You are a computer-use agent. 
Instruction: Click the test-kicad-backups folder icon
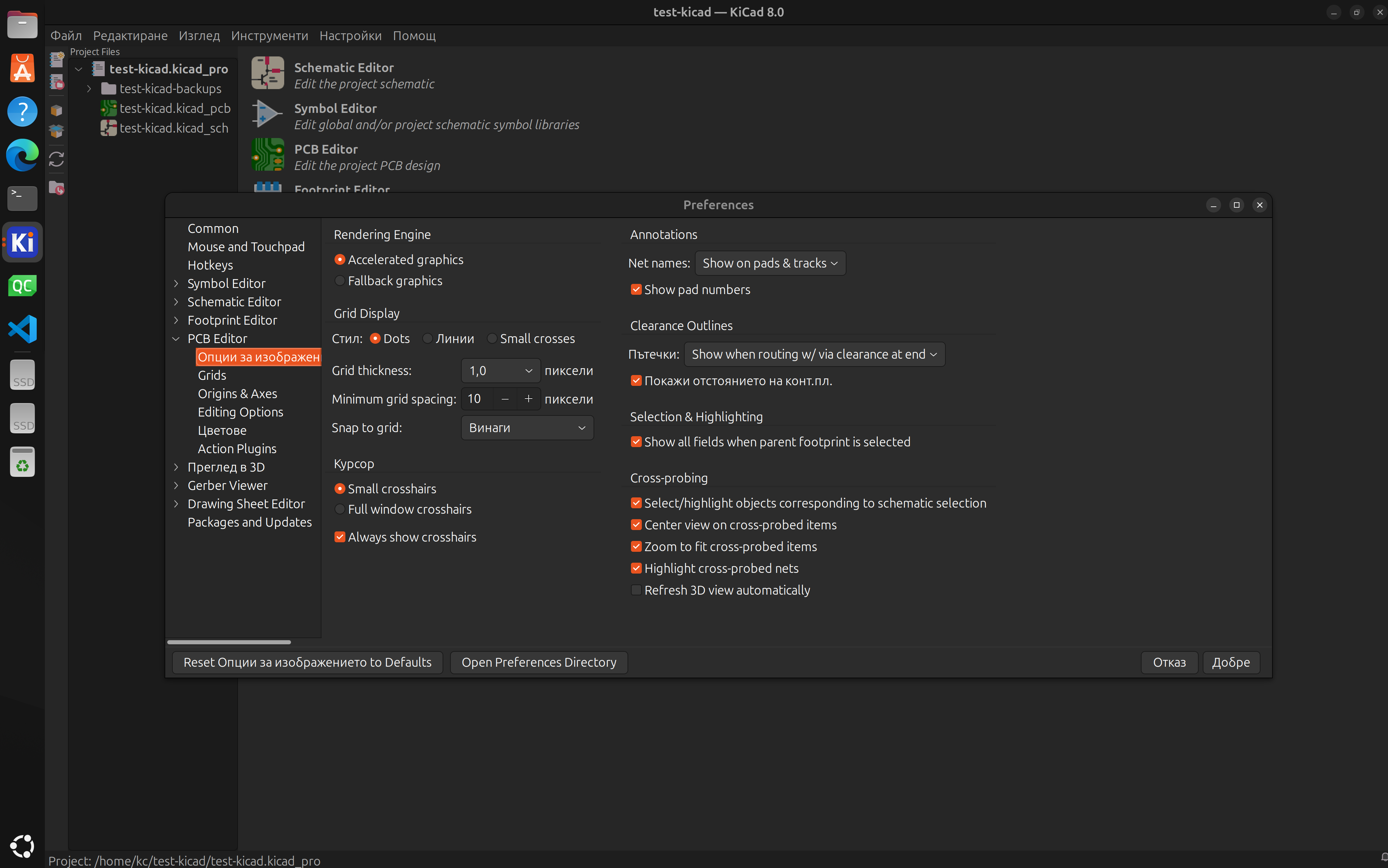tap(108, 88)
